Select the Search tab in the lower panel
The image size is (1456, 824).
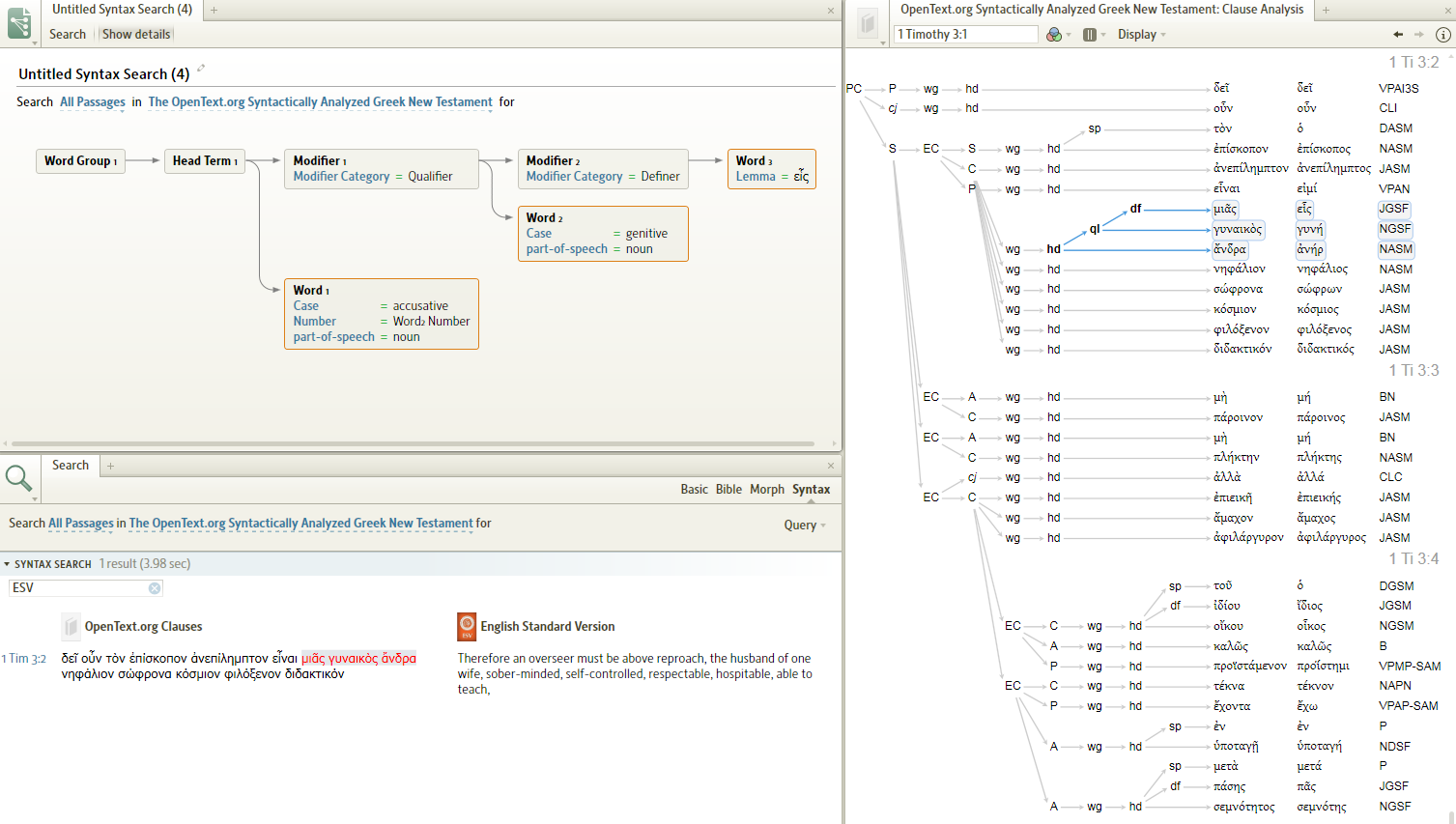pyautogui.click(x=71, y=466)
